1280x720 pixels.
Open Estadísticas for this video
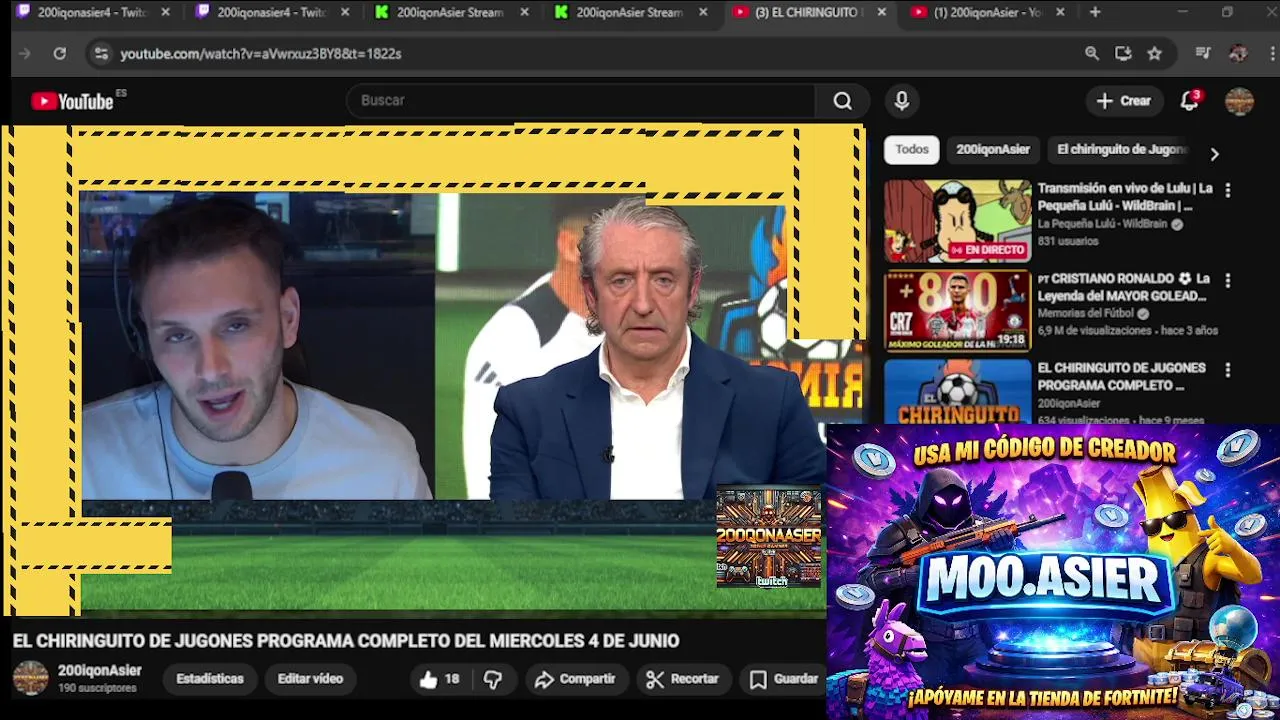(x=210, y=679)
